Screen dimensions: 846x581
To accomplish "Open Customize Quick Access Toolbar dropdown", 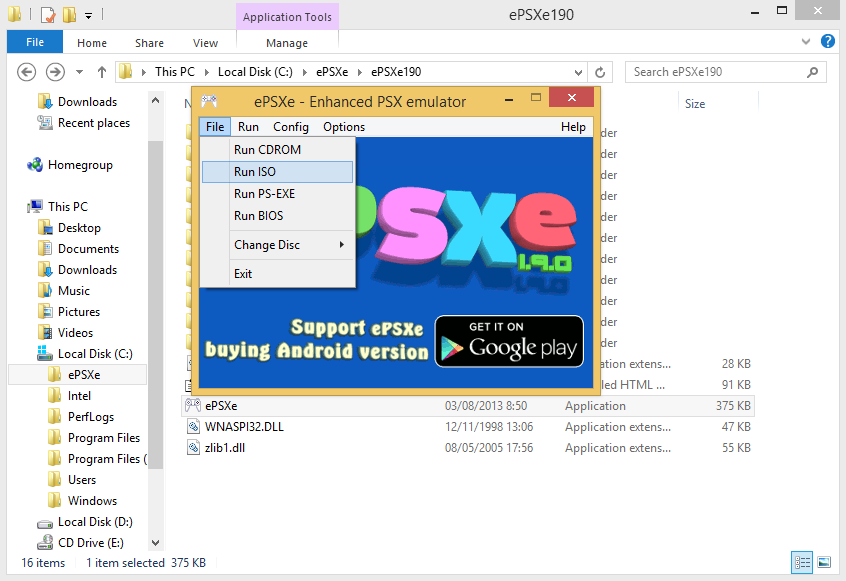I will (88, 16).
